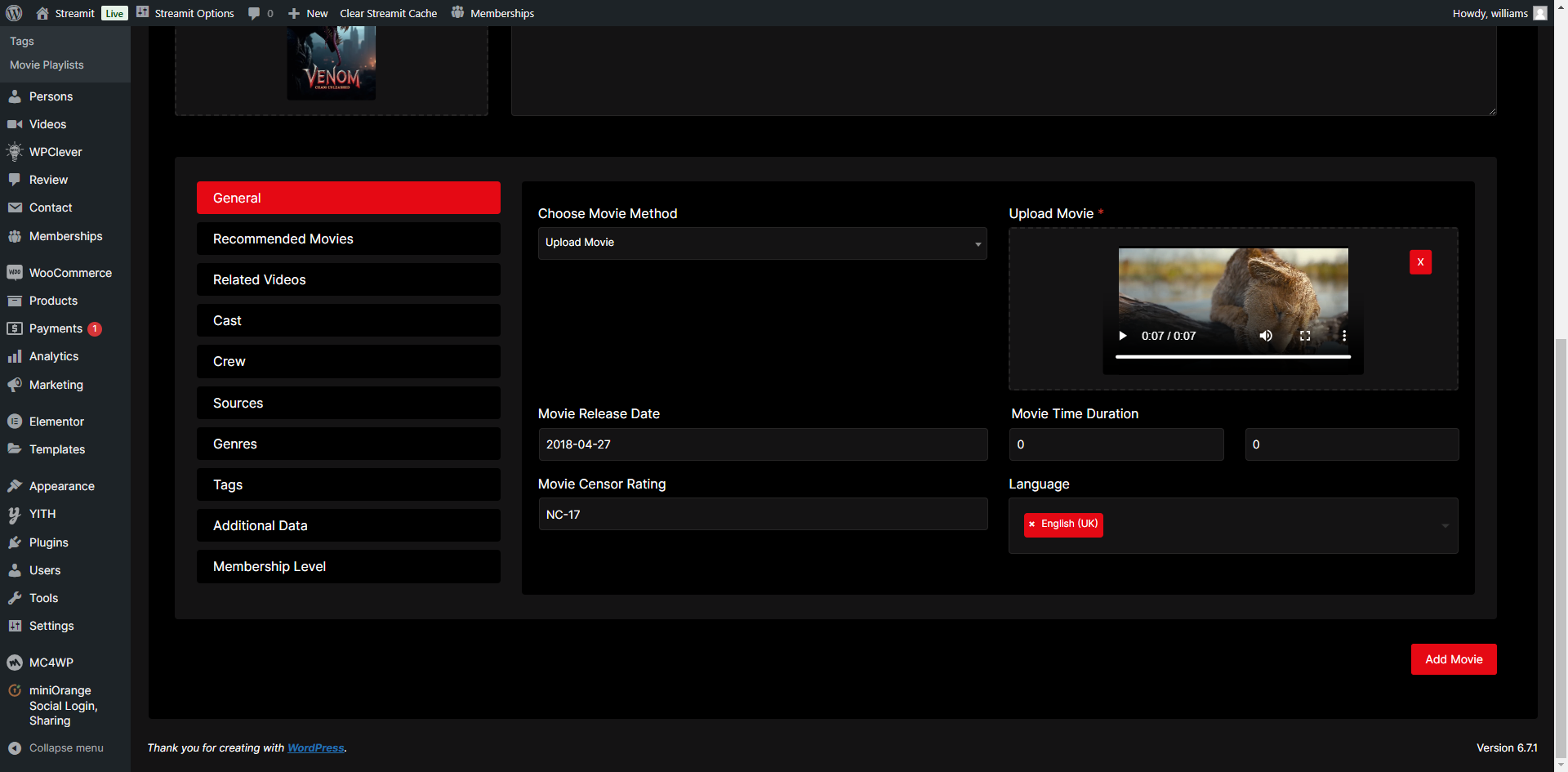Open the Marketing megaphone icon
This screenshot has height=772, width=1568.
click(15, 385)
